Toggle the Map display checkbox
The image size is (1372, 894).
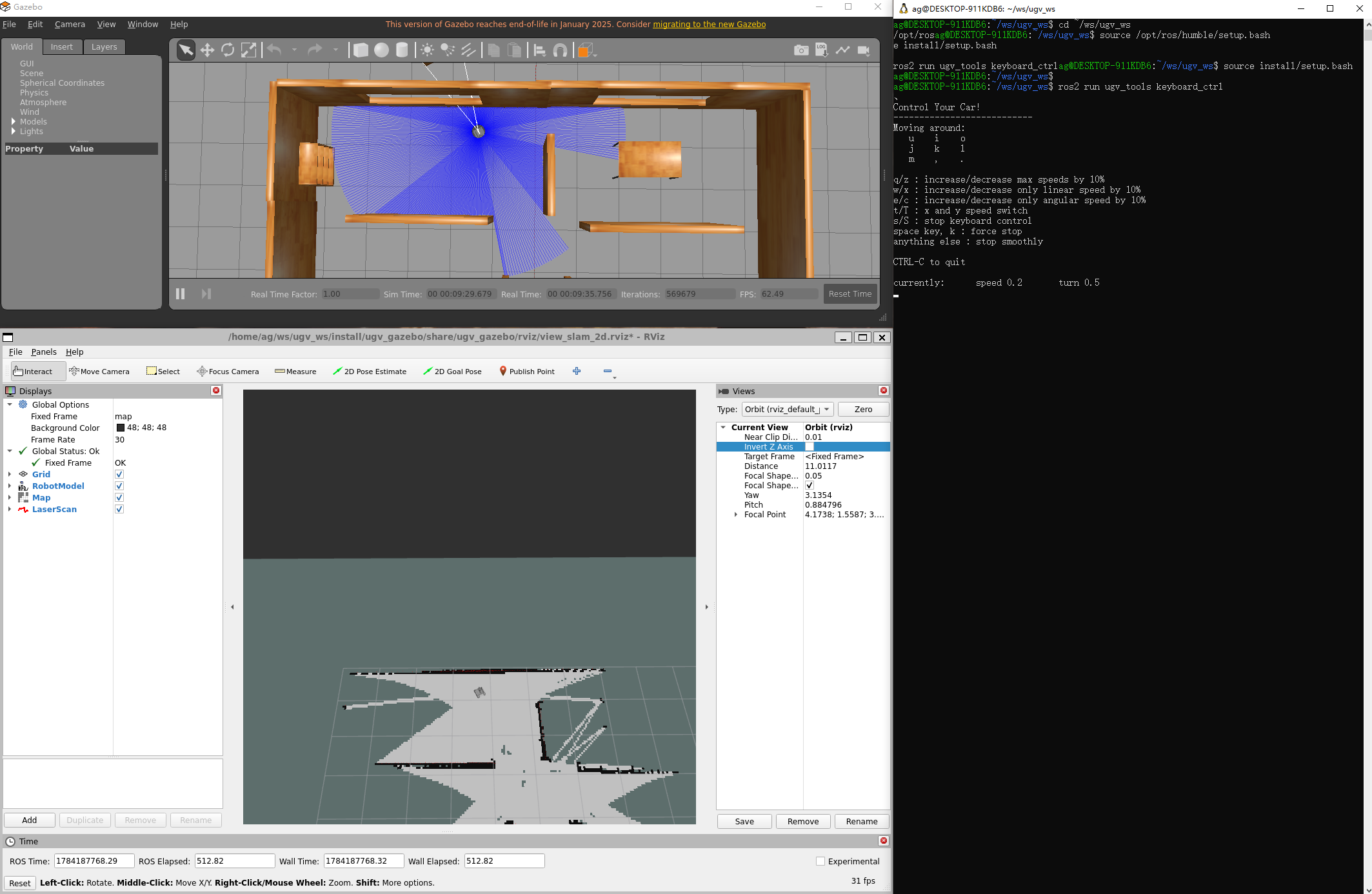click(119, 497)
